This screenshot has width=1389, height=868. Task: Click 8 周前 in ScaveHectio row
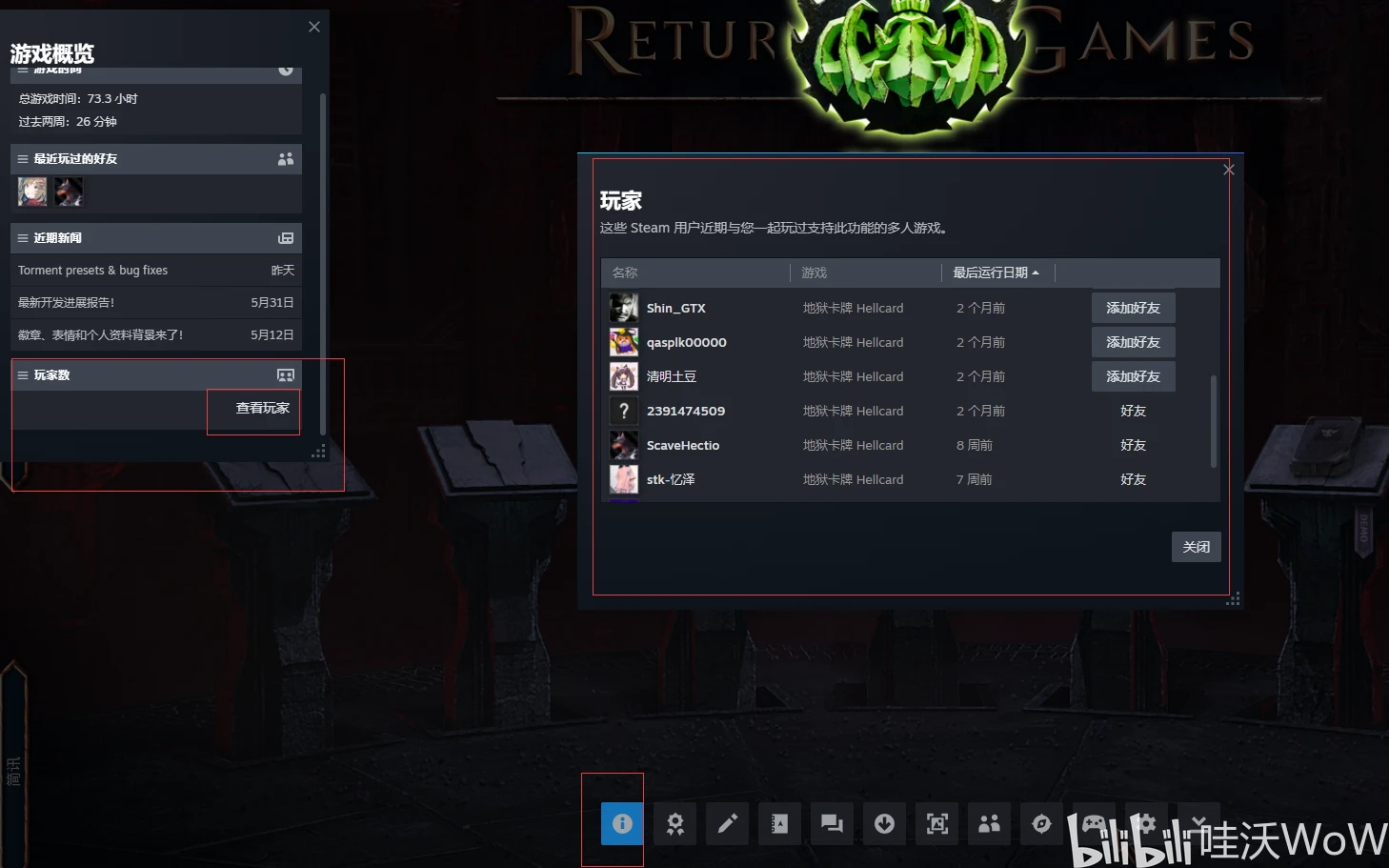click(x=975, y=445)
